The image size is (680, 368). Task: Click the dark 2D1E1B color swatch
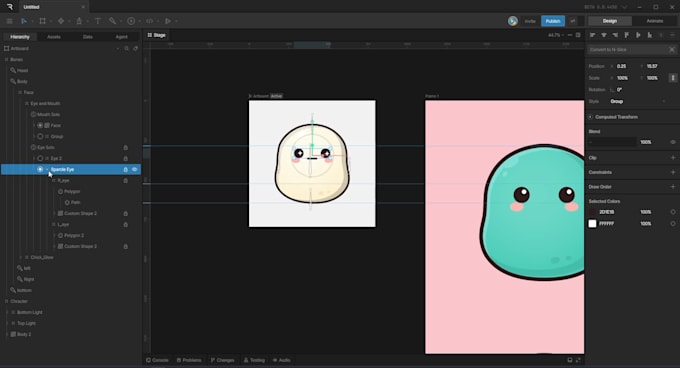[x=592, y=212]
